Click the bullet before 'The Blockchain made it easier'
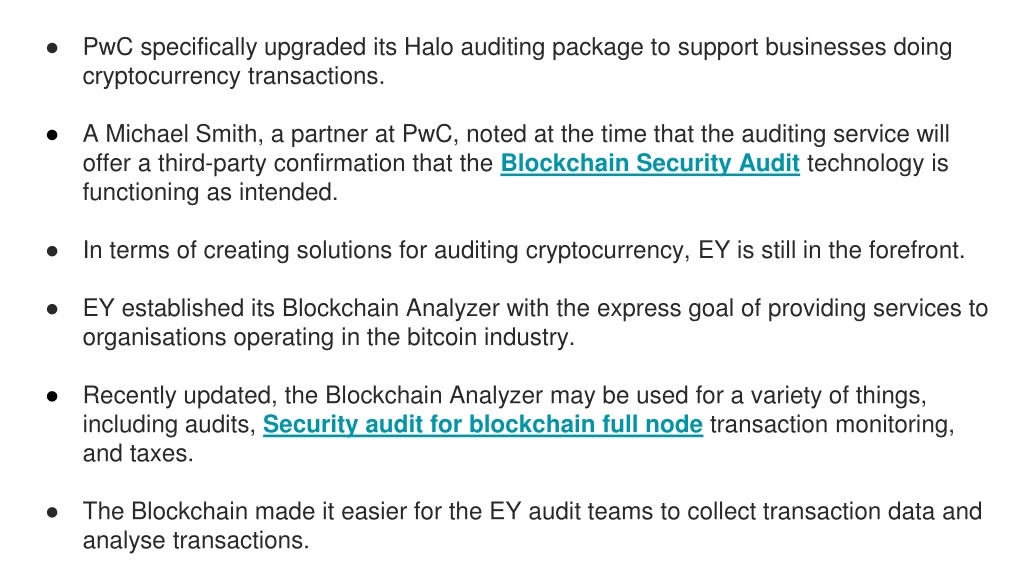 click(52, 512)
